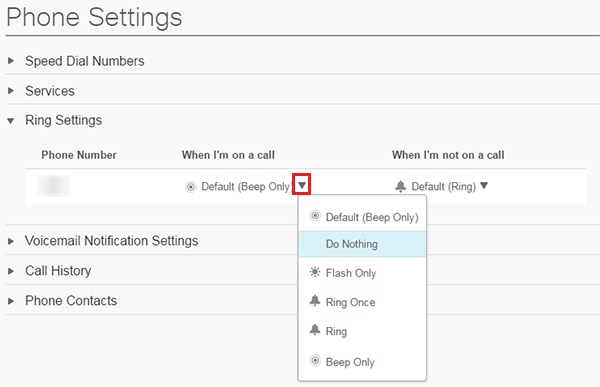Image resolution: width=600 pixels, height=387 pixels.
Task: Expand the Services section arrow
Action: (11, 91)
